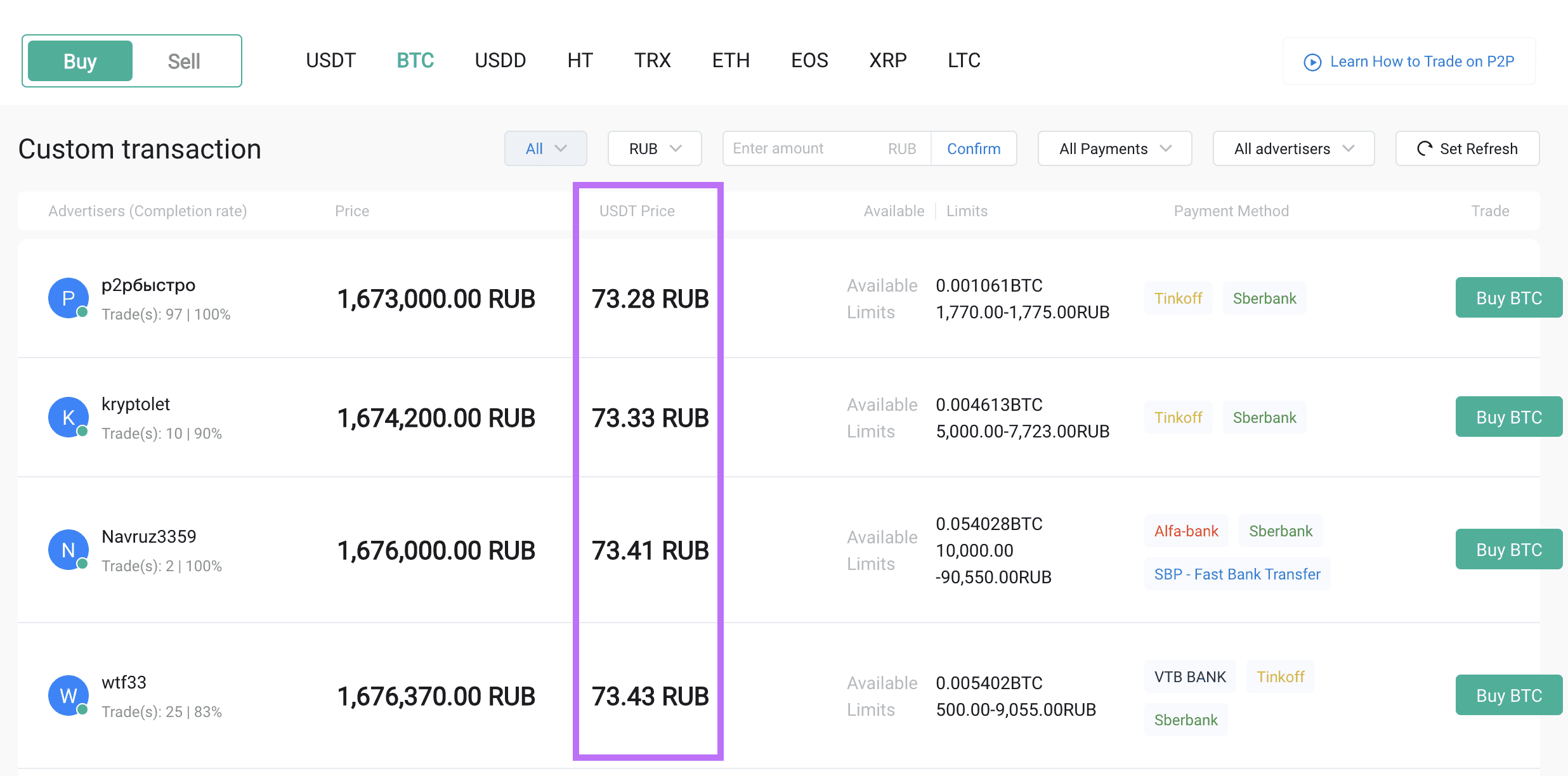1568x776 pixels.
Task: Click the W avatar of wtf33
Action: click(69, 695)
